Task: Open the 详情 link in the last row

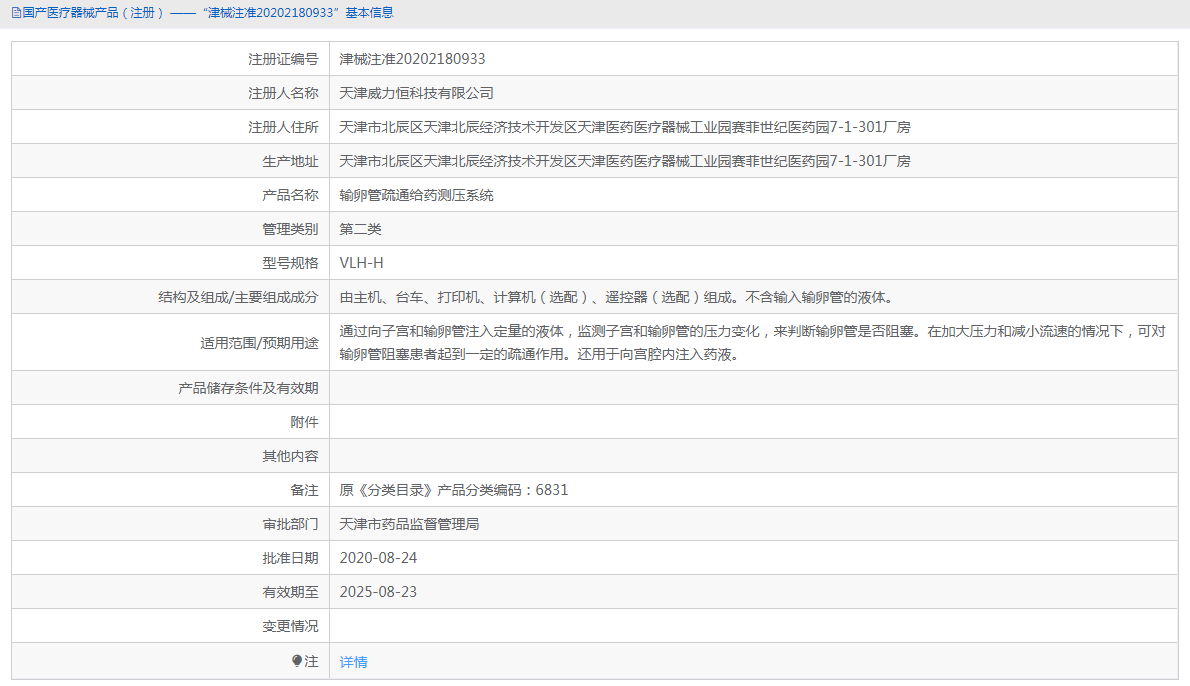Action: coord(353,662)
